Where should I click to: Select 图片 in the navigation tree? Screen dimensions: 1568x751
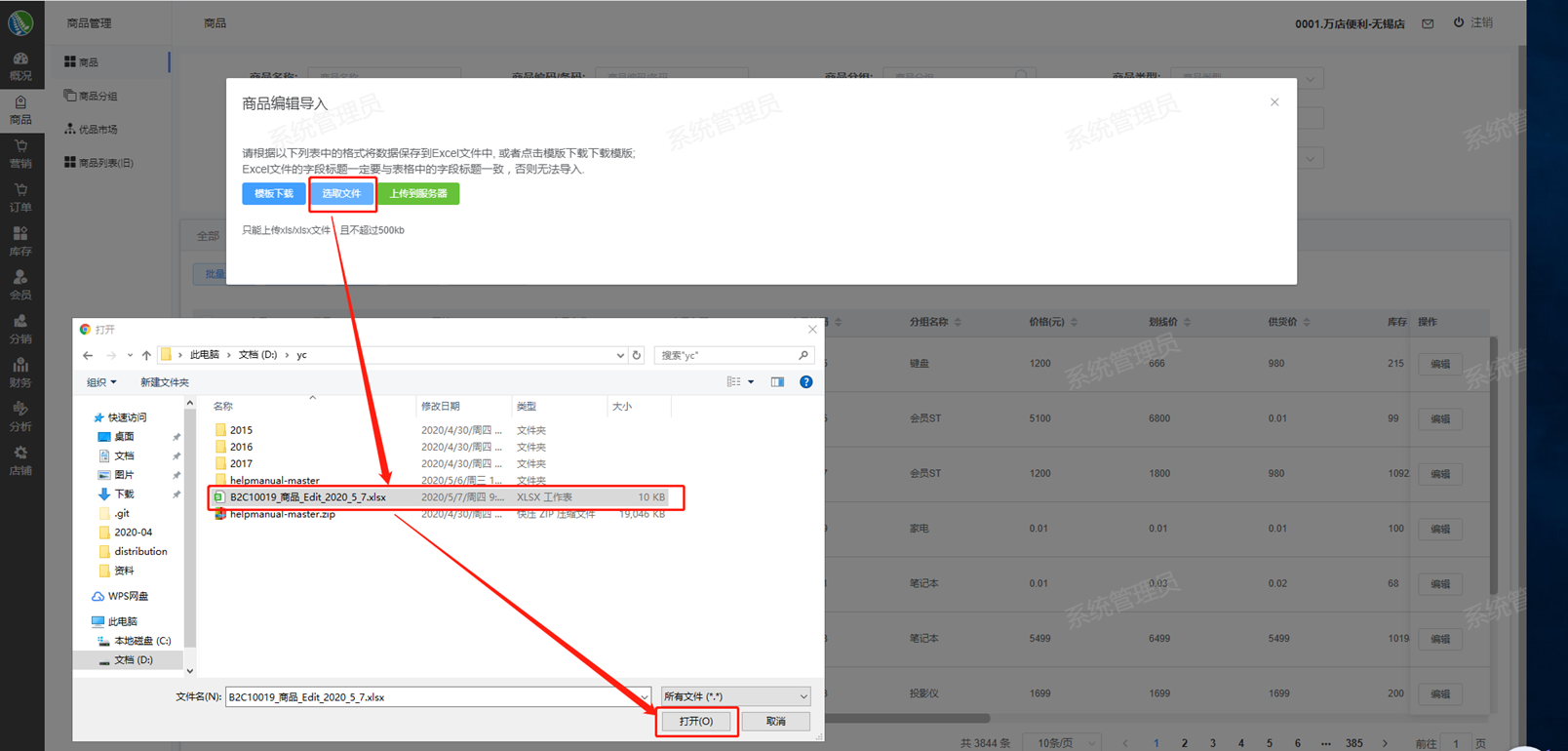pyautogui.click(x=116, y=475)
